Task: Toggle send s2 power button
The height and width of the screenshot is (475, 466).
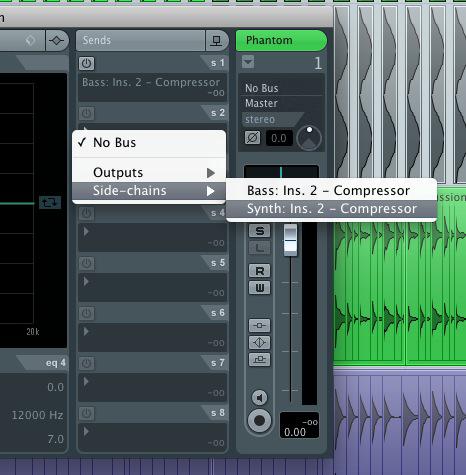Action: click(86, 113)
